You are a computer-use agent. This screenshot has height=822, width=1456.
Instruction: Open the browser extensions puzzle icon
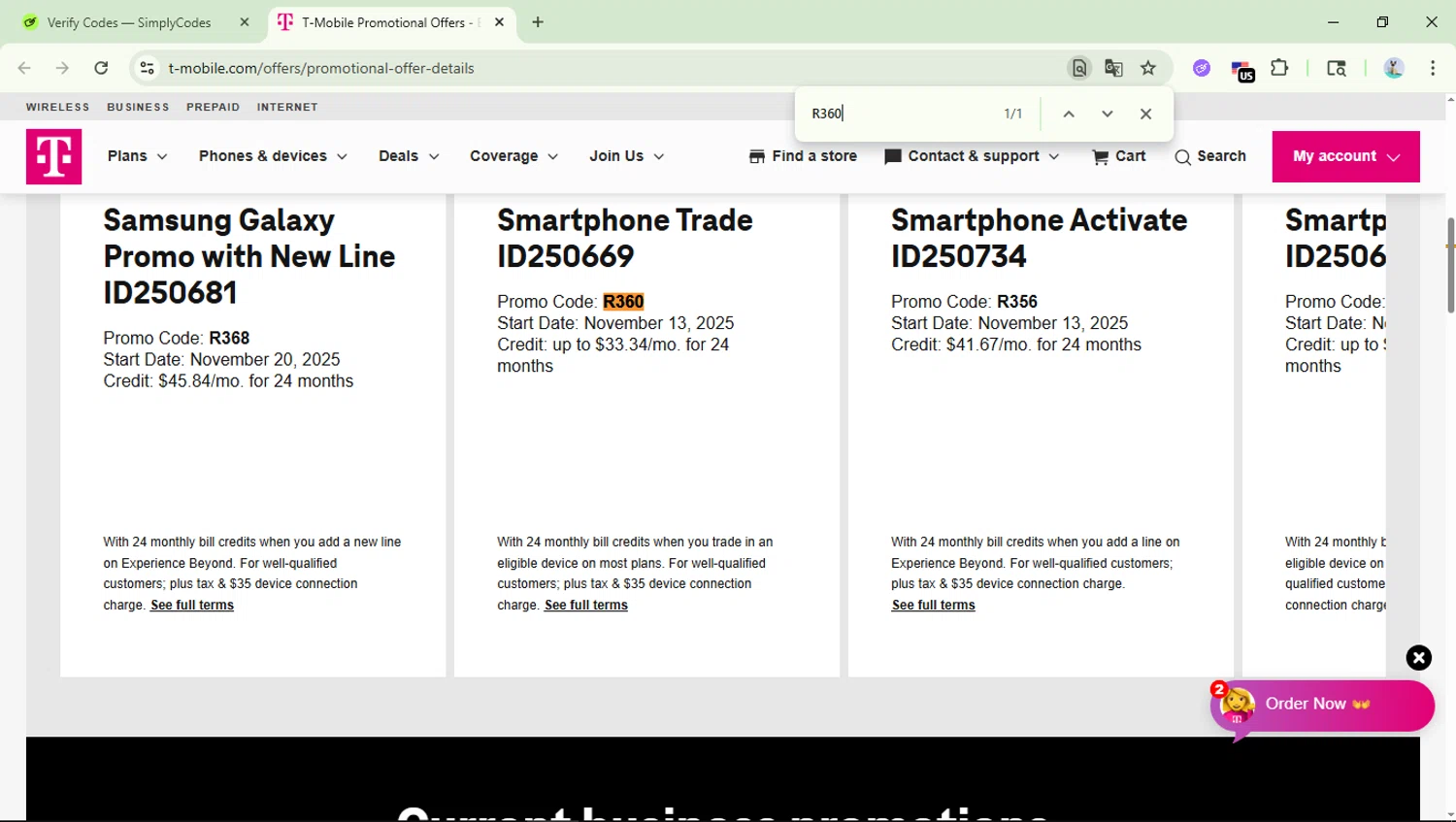tap(1279, 68)
